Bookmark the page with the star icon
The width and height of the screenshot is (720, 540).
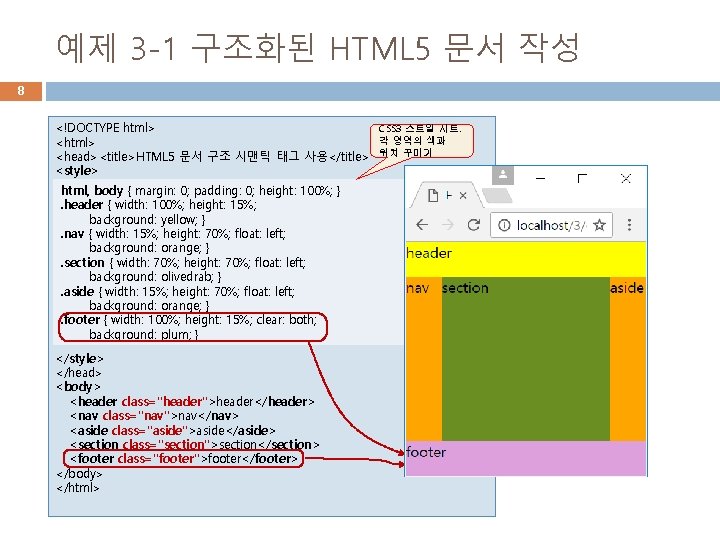pyautogui.click(x=599, y=225)
